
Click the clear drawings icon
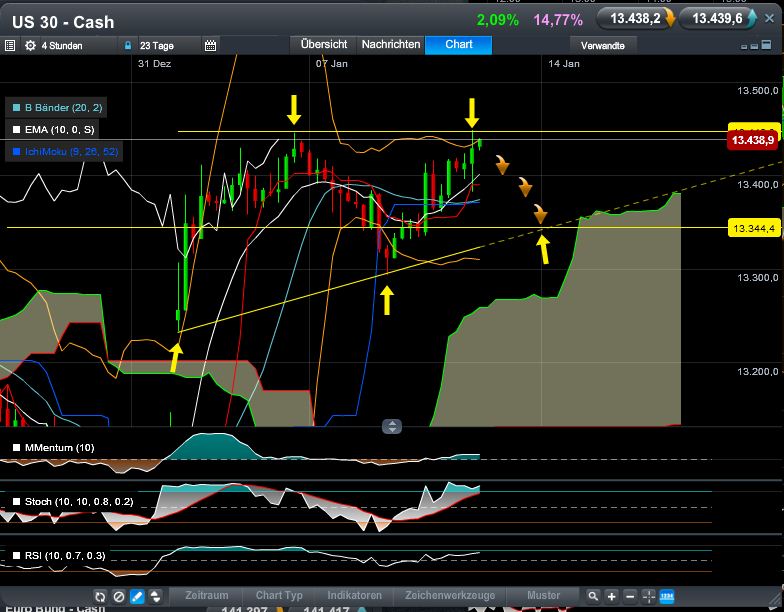coord(118,596)
